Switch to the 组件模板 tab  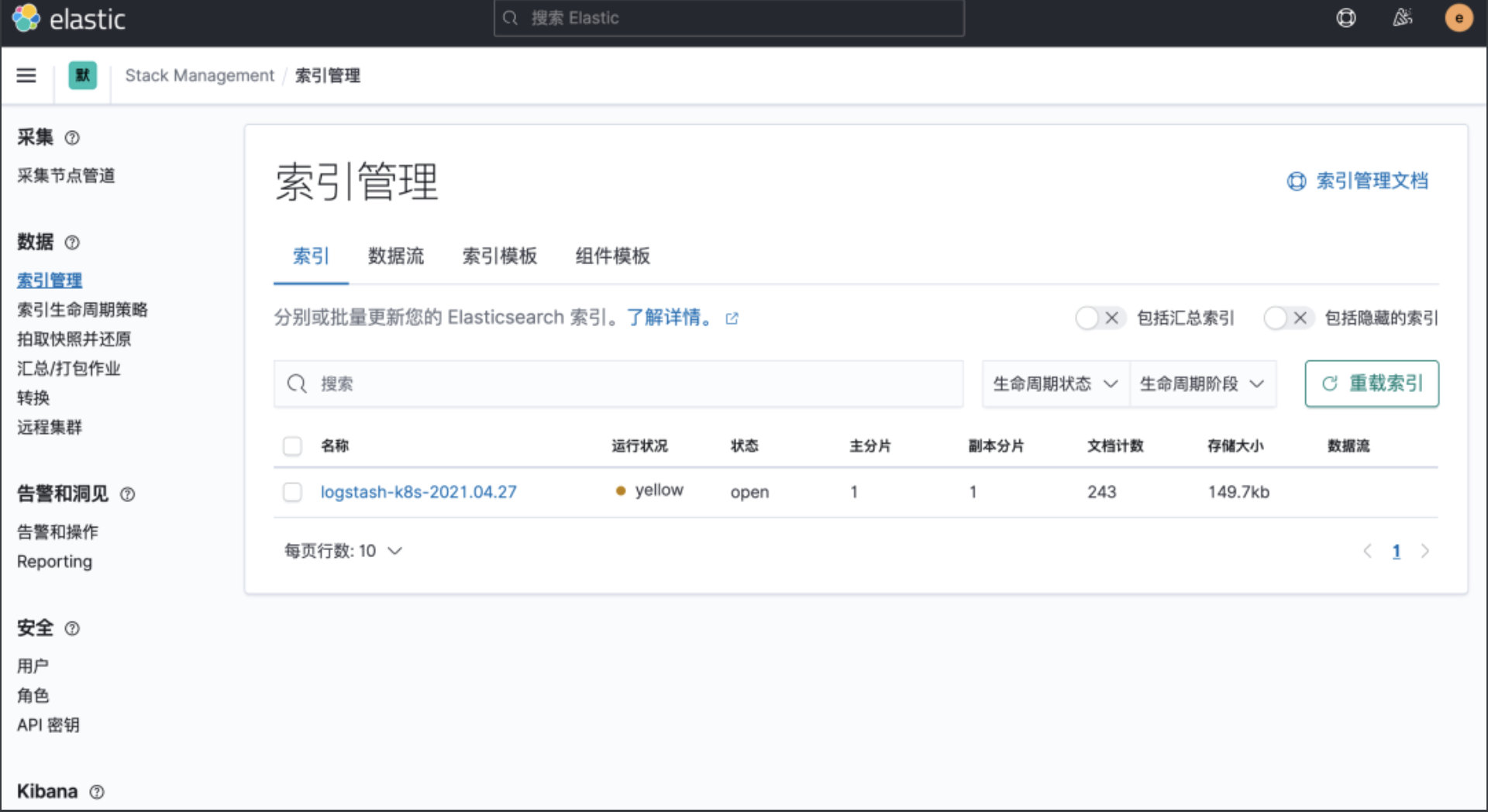(611, 256)
